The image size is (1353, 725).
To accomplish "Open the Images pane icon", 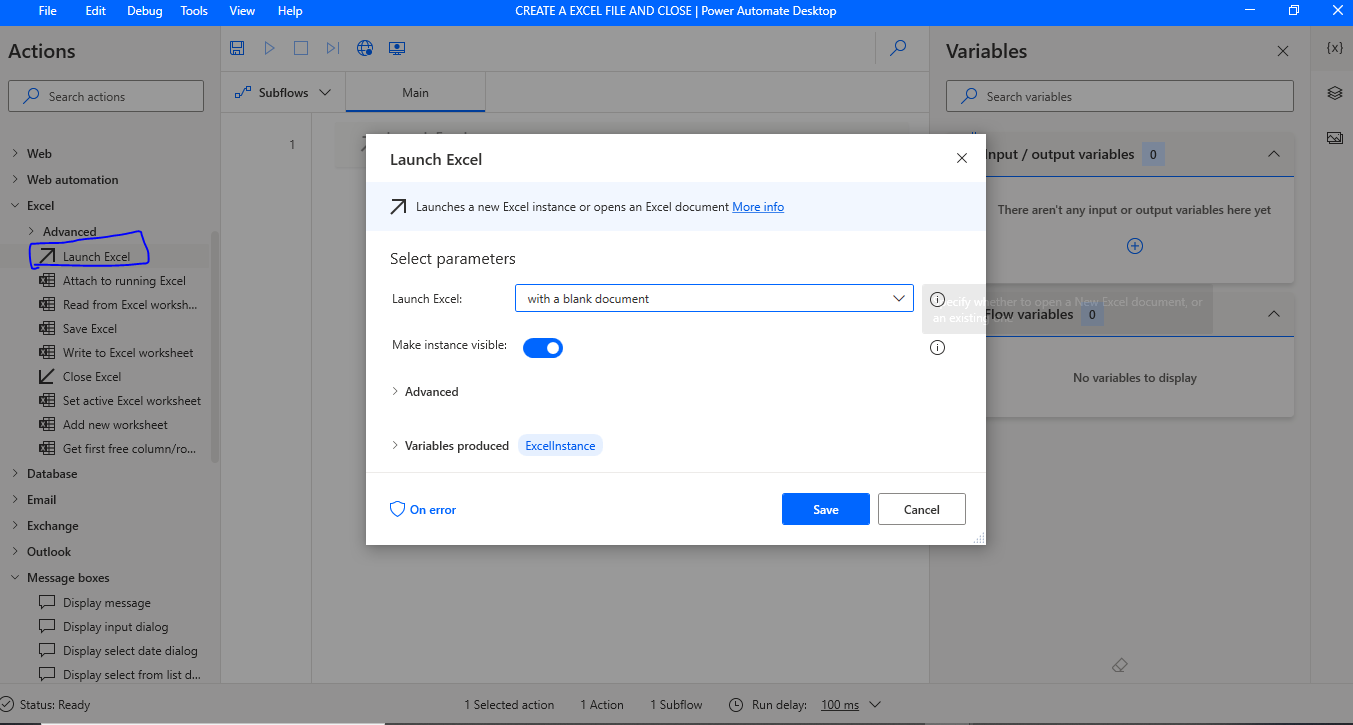I will 1334,138.
